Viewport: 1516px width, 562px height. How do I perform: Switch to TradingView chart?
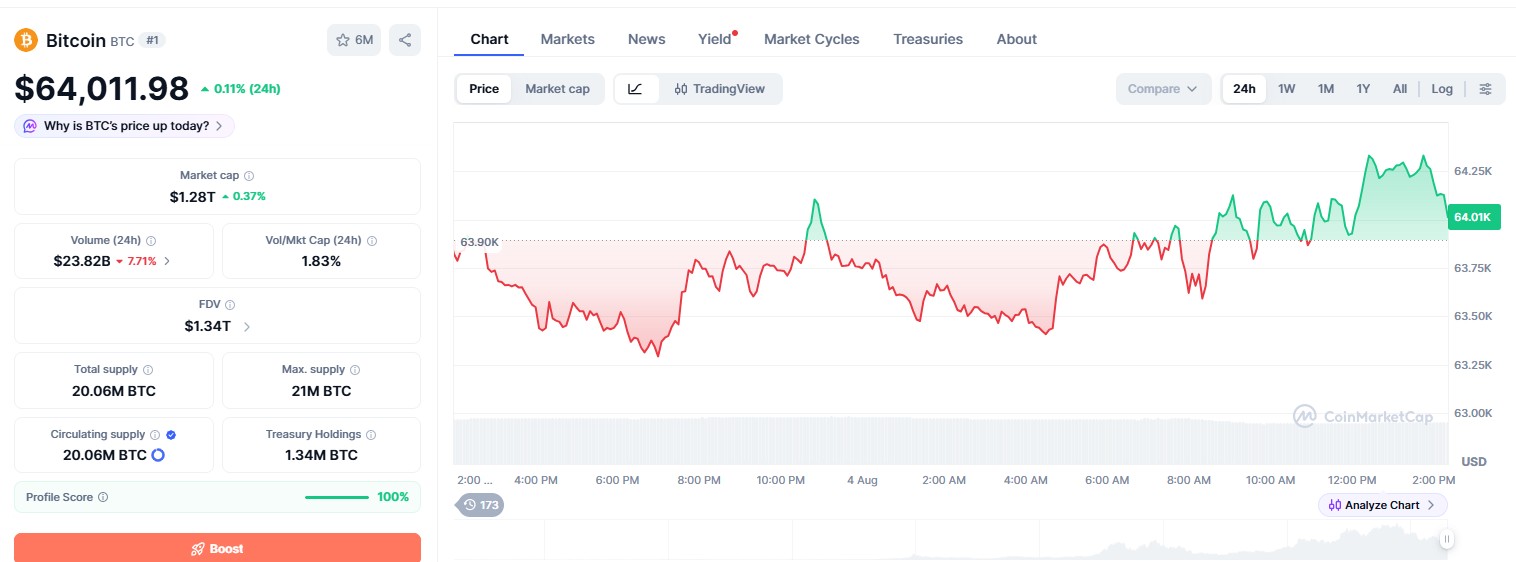[x=720, y=89]
